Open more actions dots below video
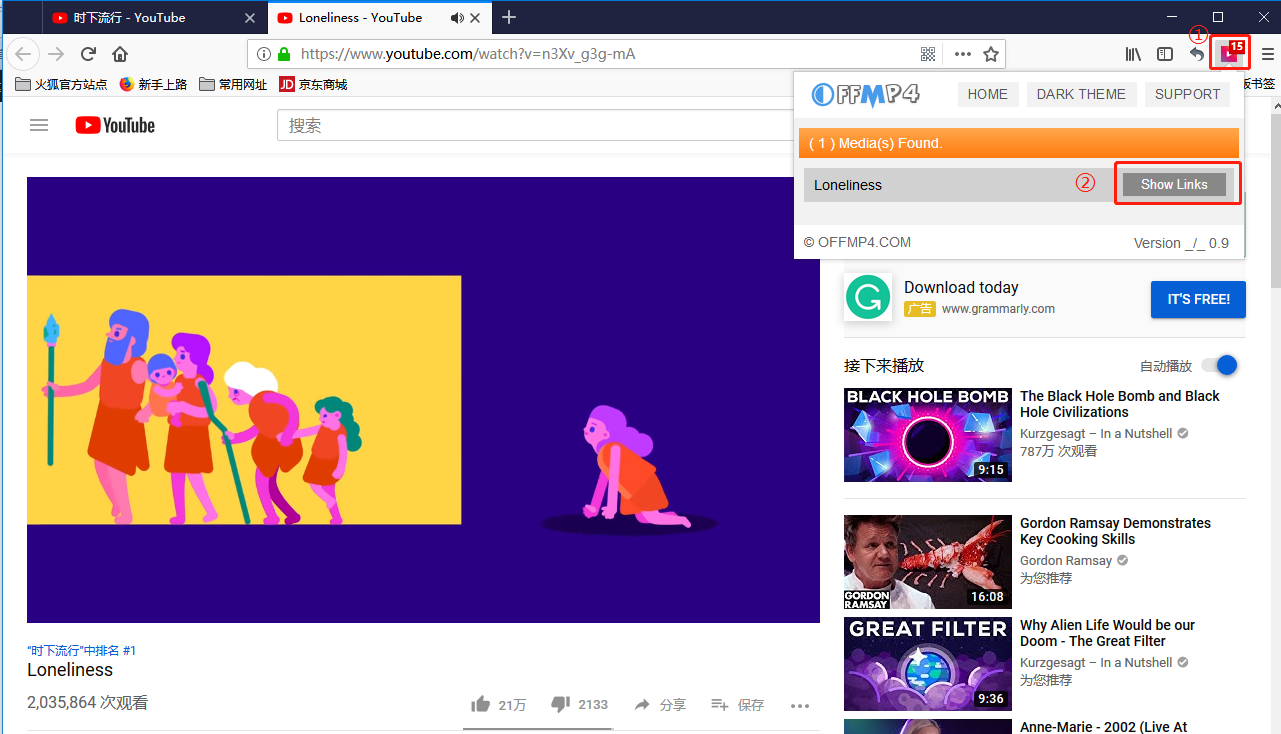The height and width of the screenshot is (734, 1281). 800,705
